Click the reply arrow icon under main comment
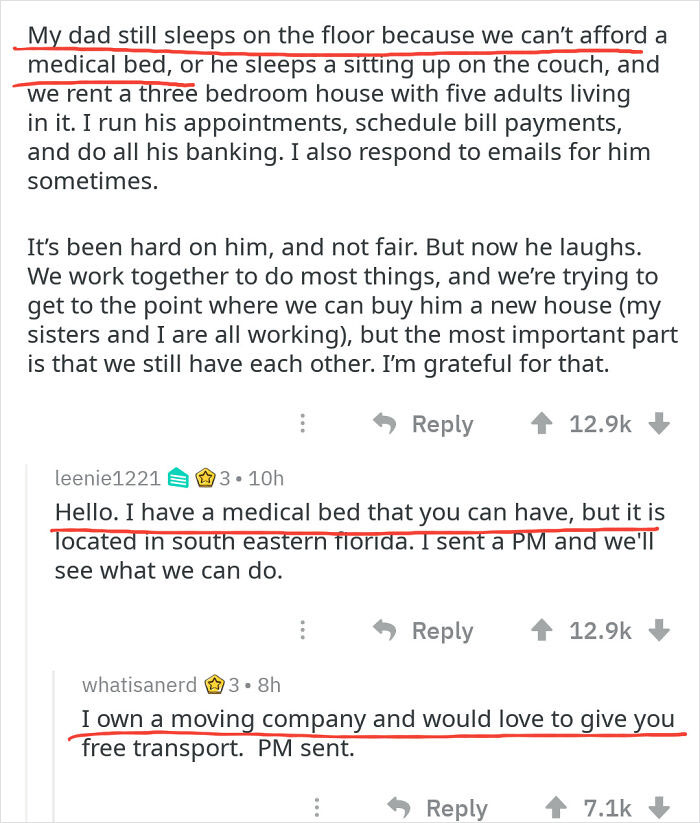 [x=385, y=423]
